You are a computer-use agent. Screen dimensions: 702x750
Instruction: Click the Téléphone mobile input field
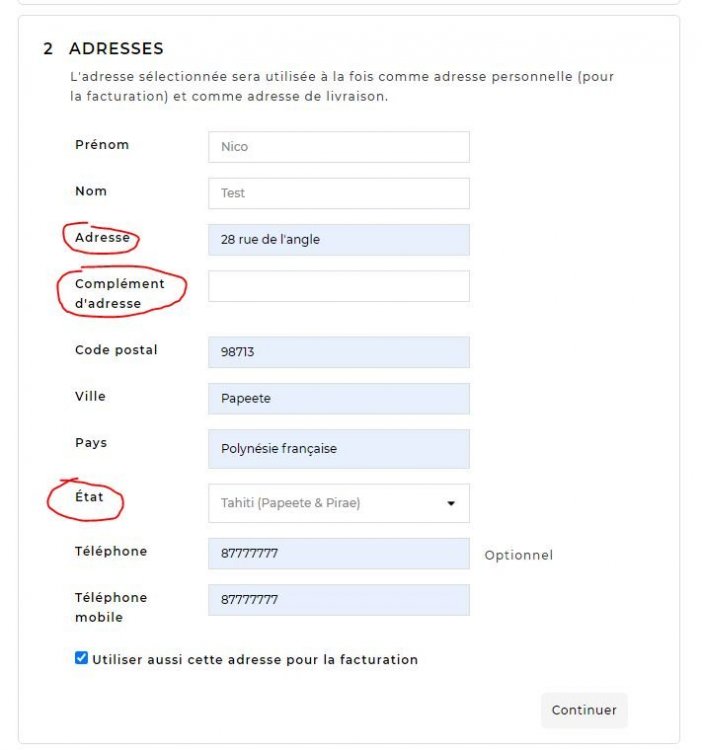point(338,600)
